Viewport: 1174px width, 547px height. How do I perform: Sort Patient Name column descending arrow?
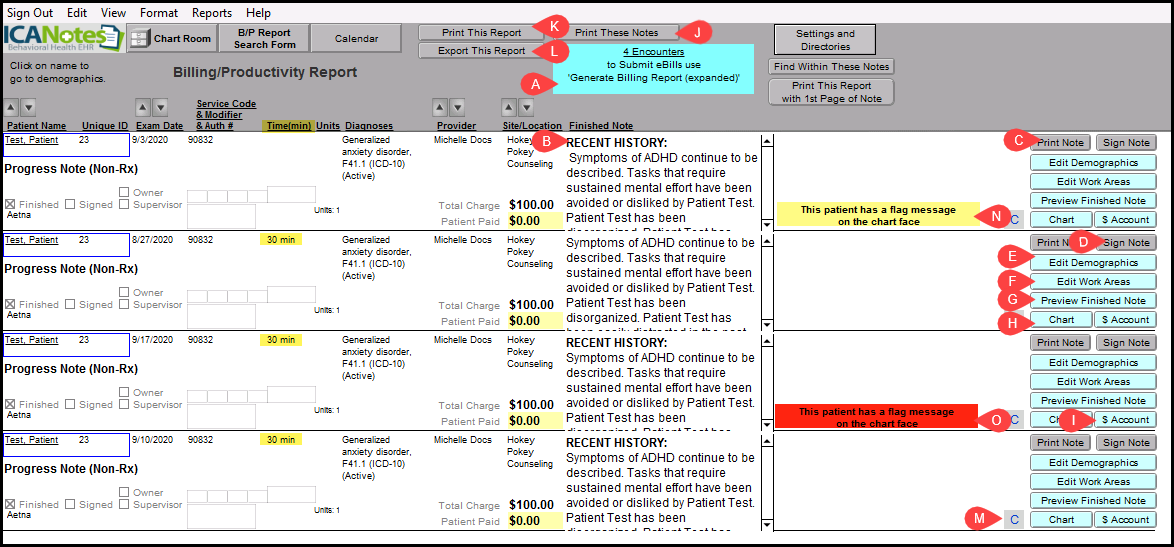pos(29,107)
